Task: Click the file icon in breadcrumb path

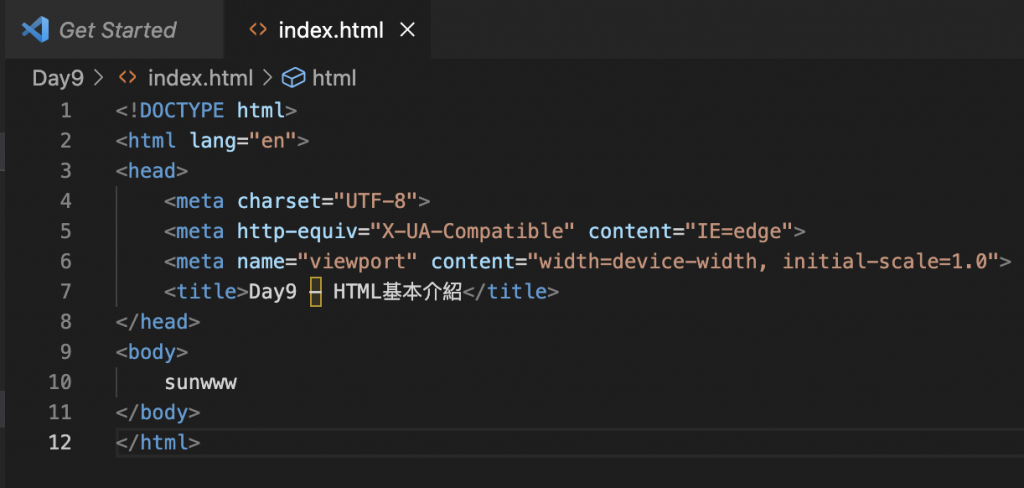Action: 127,77
